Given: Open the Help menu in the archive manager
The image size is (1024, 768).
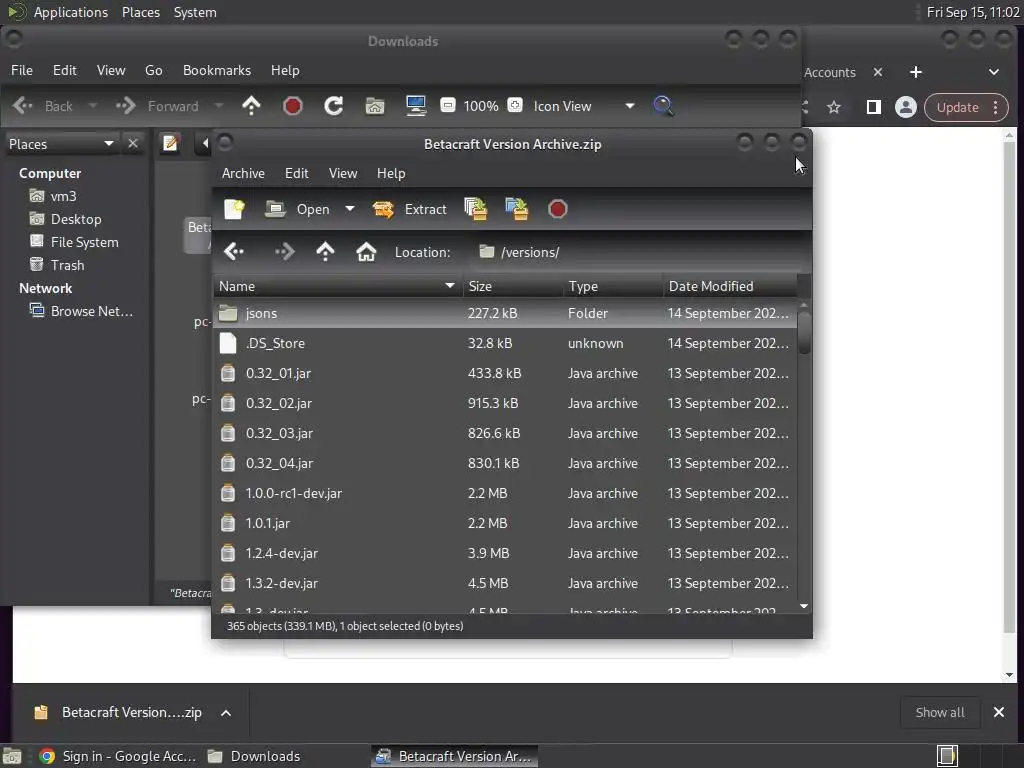Looking at the screenshot, I should coord(391,173).
